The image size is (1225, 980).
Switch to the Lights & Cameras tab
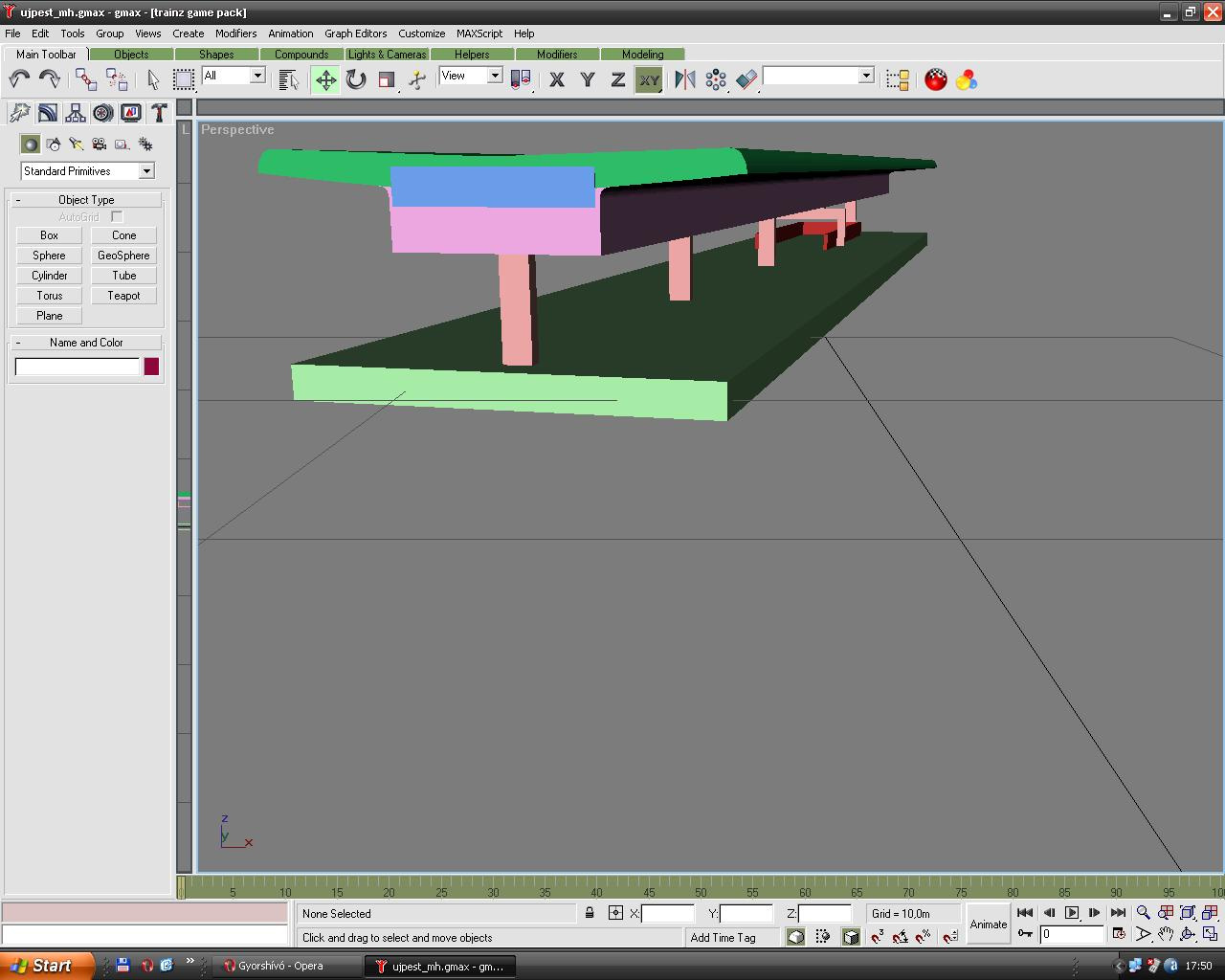point(387,55)
